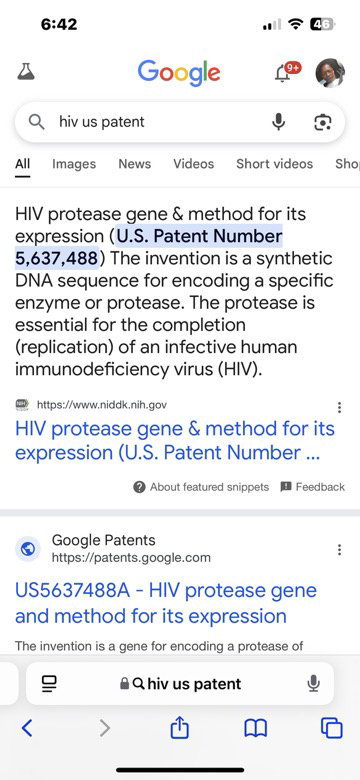The image size is (360, 780).
Task: Start voice search with microphone
Action: 278,122
